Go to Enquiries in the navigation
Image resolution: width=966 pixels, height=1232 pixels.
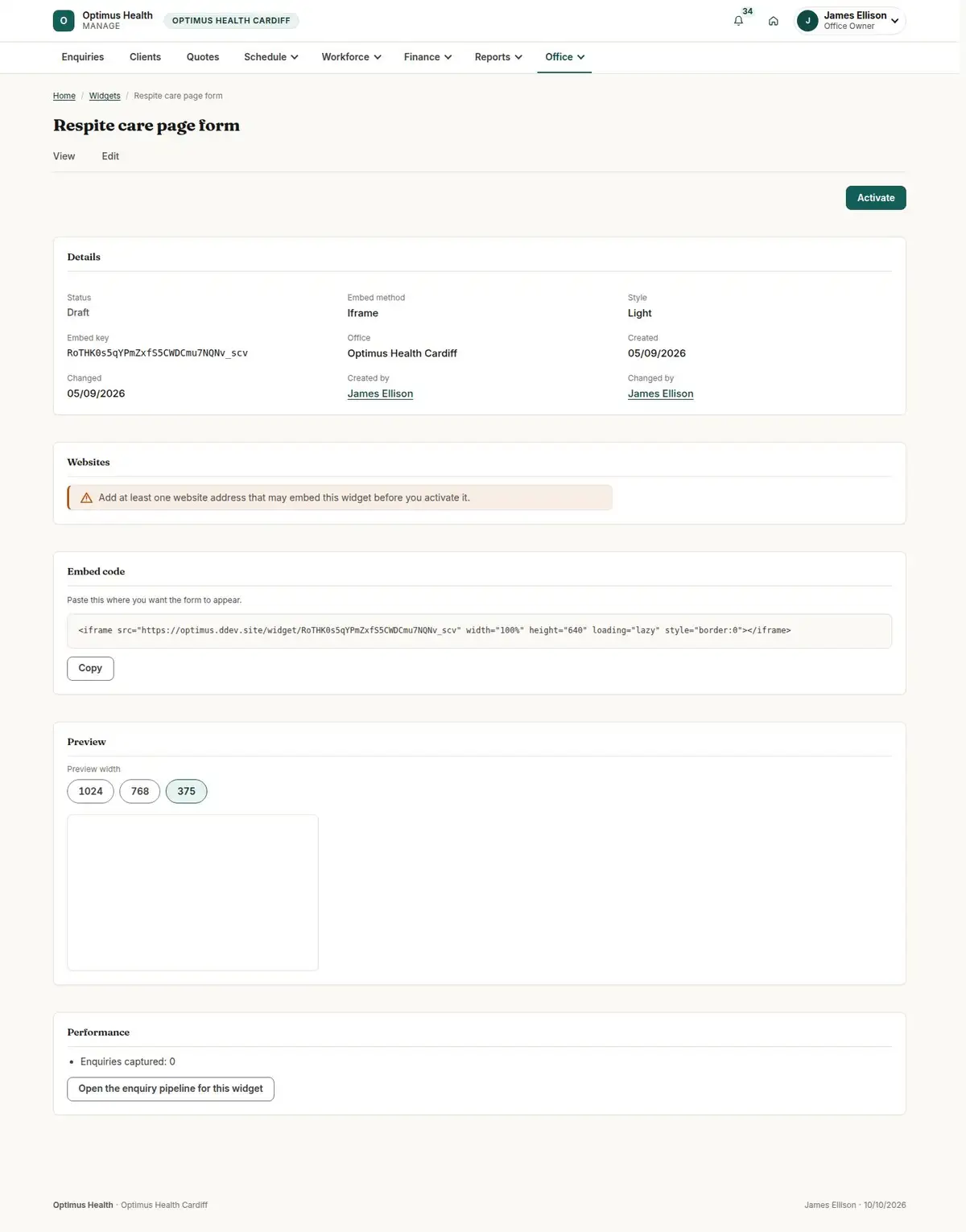(x=83, y=57)
